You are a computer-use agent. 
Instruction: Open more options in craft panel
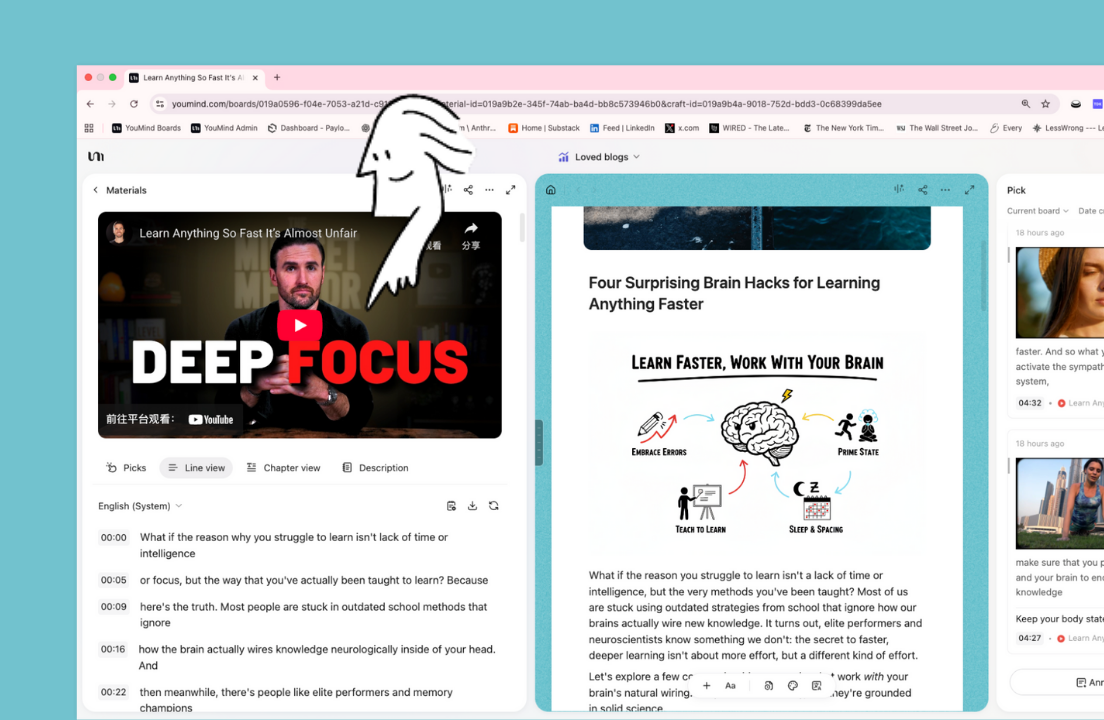point(946,190)
